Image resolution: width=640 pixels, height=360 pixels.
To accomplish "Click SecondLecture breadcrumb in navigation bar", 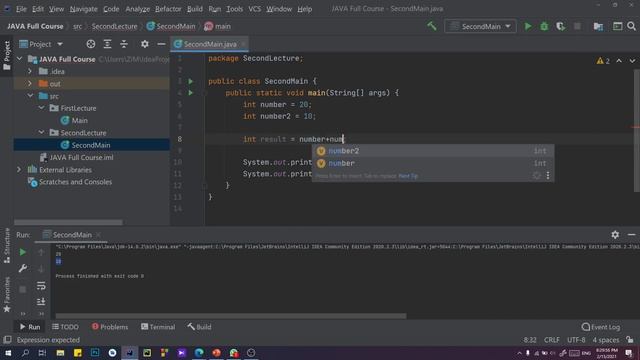I will (x=114, y=26).
